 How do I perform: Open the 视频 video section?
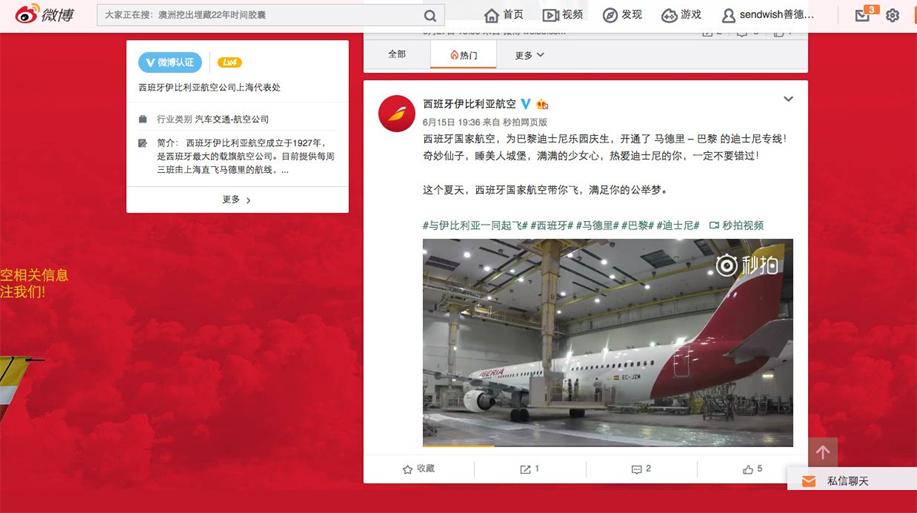click(x=562, y=15)
